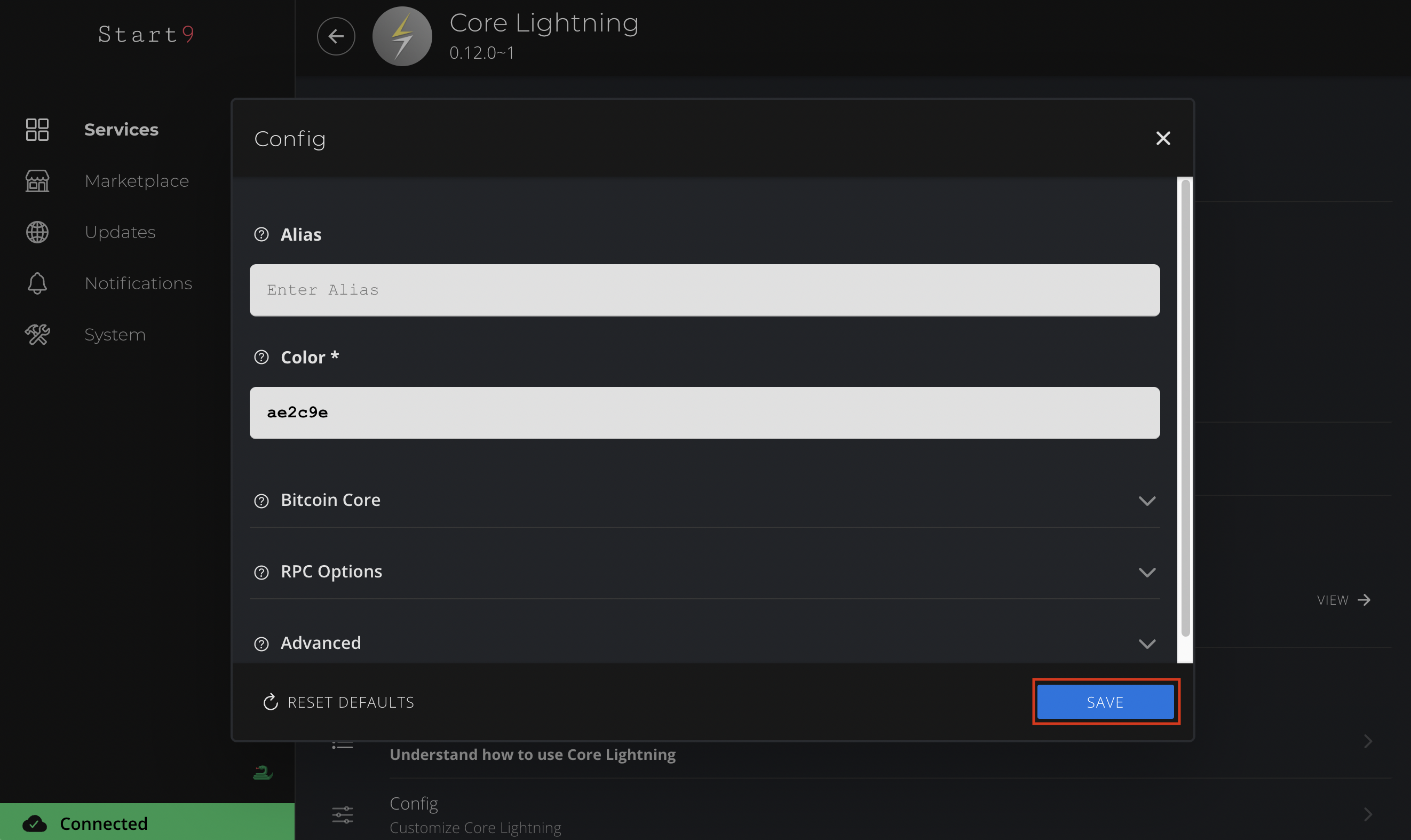Image resolution: width=1411 pixels, height=840 pixels.
Task: Click the Marketplace storefront icon
Action: click(37, 181)
